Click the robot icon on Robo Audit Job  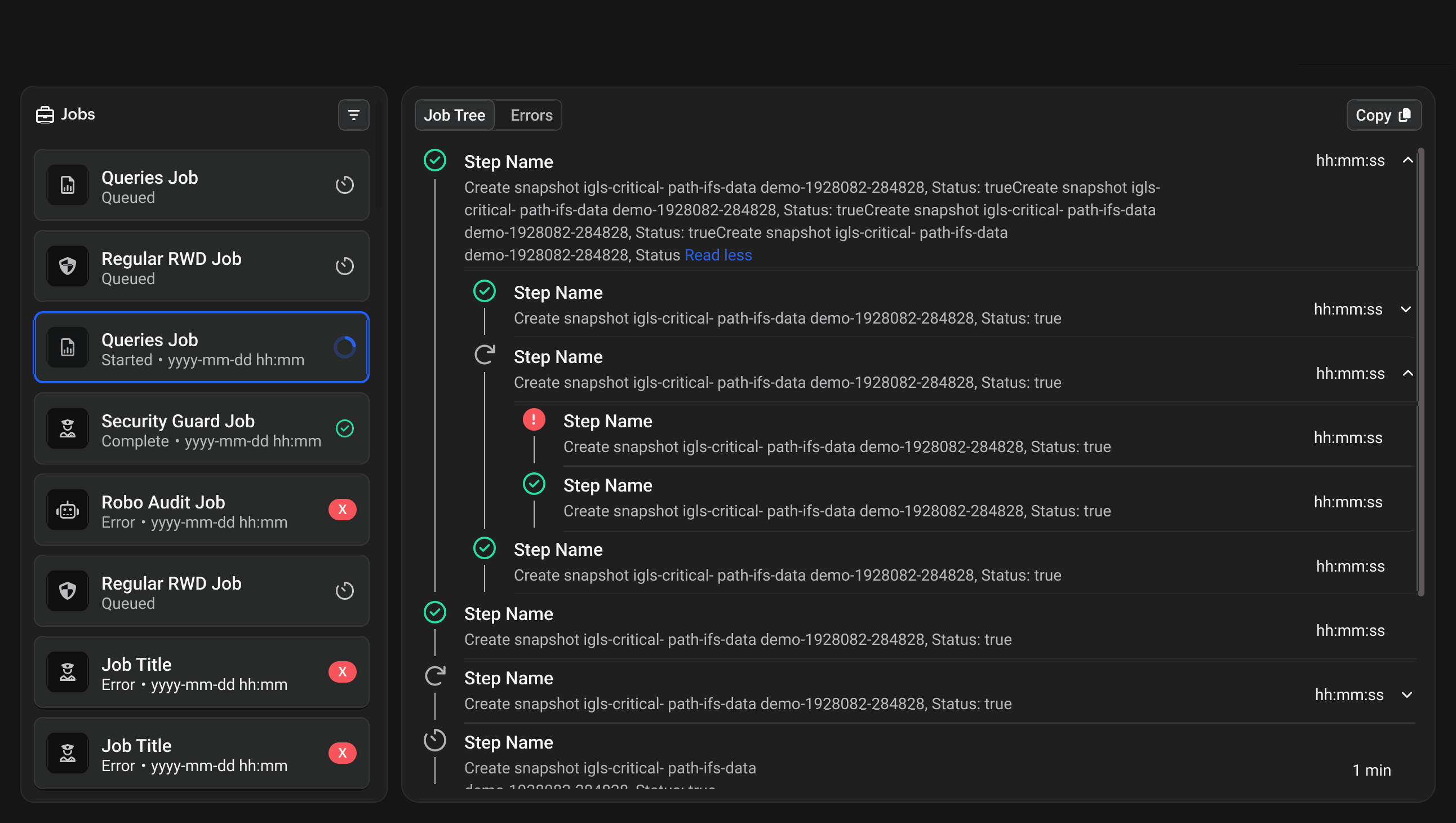coord(67,510)
